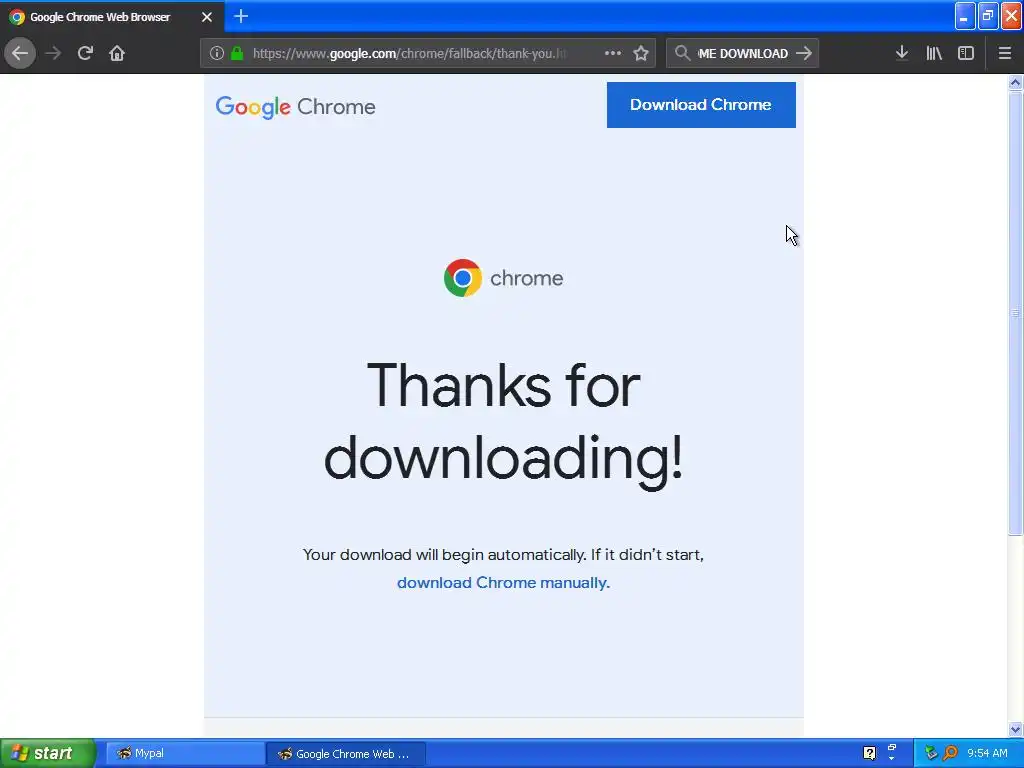Go back to the previous page
This screenshot has width=1024, height=768.
coord(20,53)
